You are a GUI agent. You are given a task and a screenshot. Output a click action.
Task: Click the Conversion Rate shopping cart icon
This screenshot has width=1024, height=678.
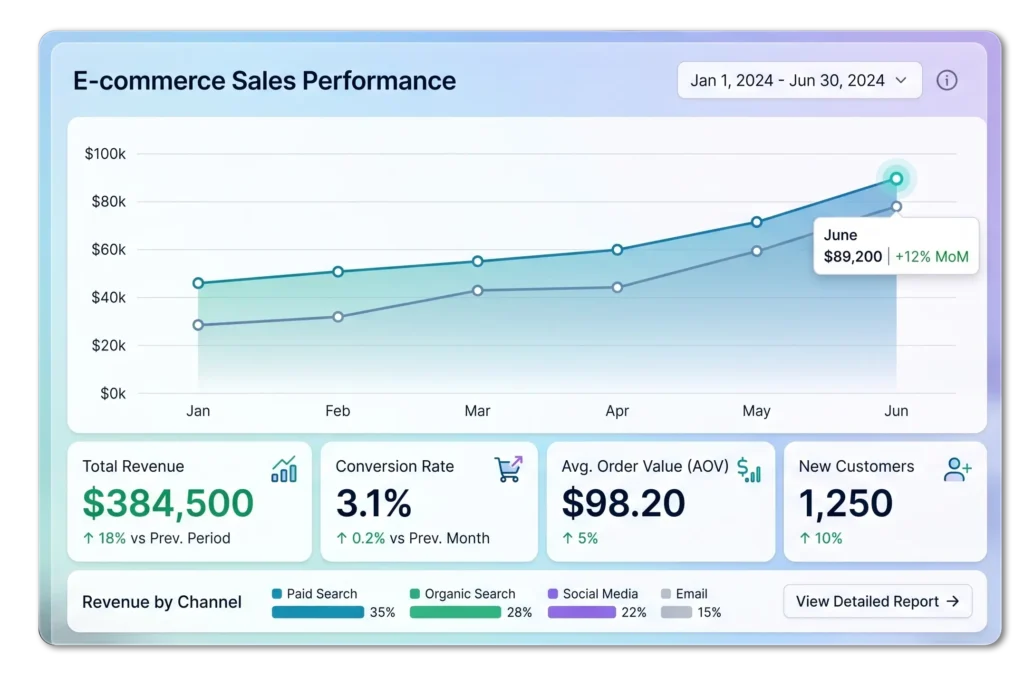(x=509, y=469)
